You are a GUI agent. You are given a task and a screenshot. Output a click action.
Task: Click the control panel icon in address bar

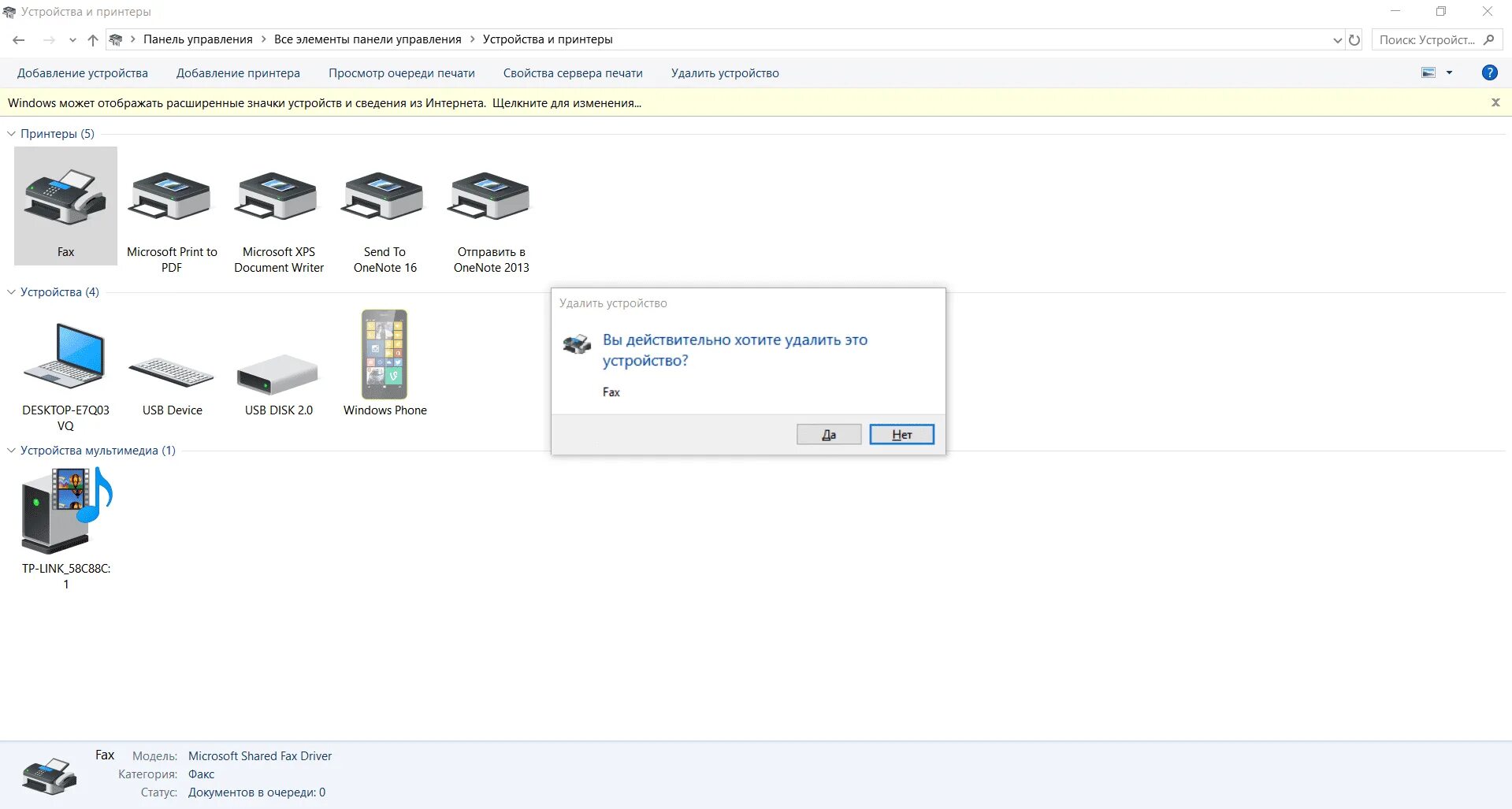click(x=116, y=39)
